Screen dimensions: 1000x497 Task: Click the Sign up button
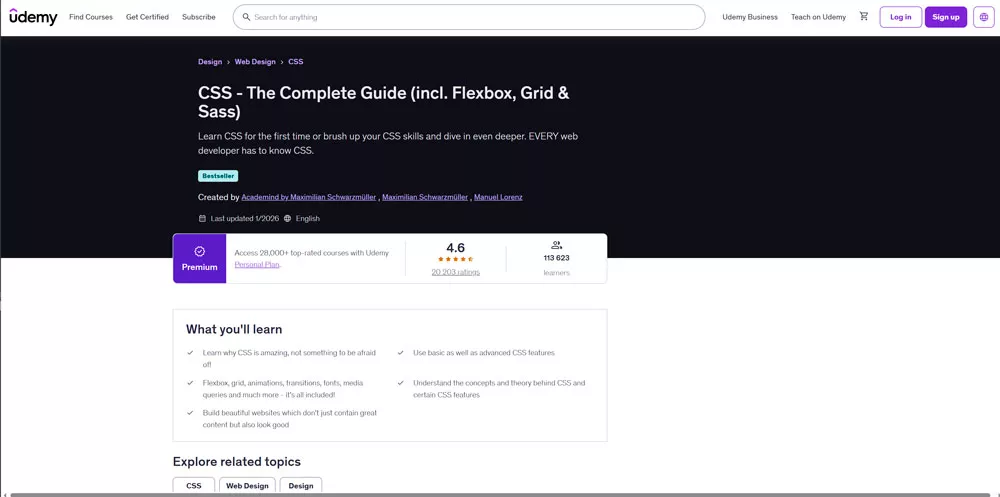946,17
